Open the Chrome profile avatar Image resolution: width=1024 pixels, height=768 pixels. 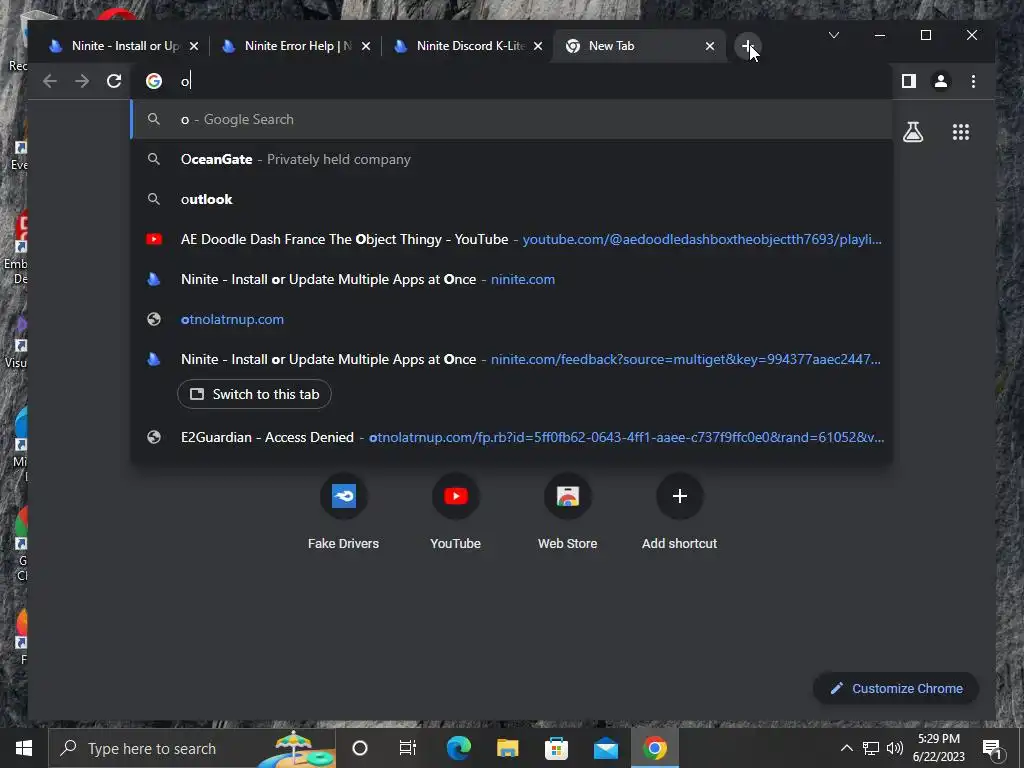941,81
